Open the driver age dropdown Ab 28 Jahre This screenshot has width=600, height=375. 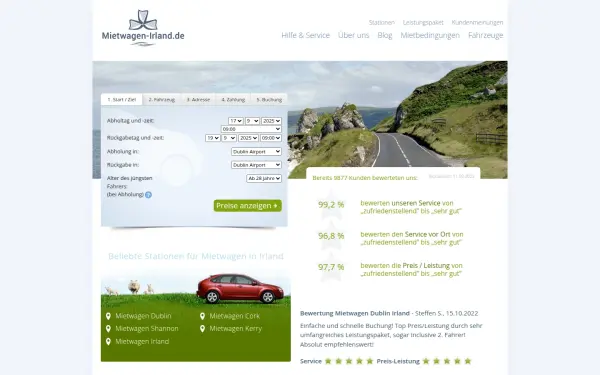pos(264,179)
